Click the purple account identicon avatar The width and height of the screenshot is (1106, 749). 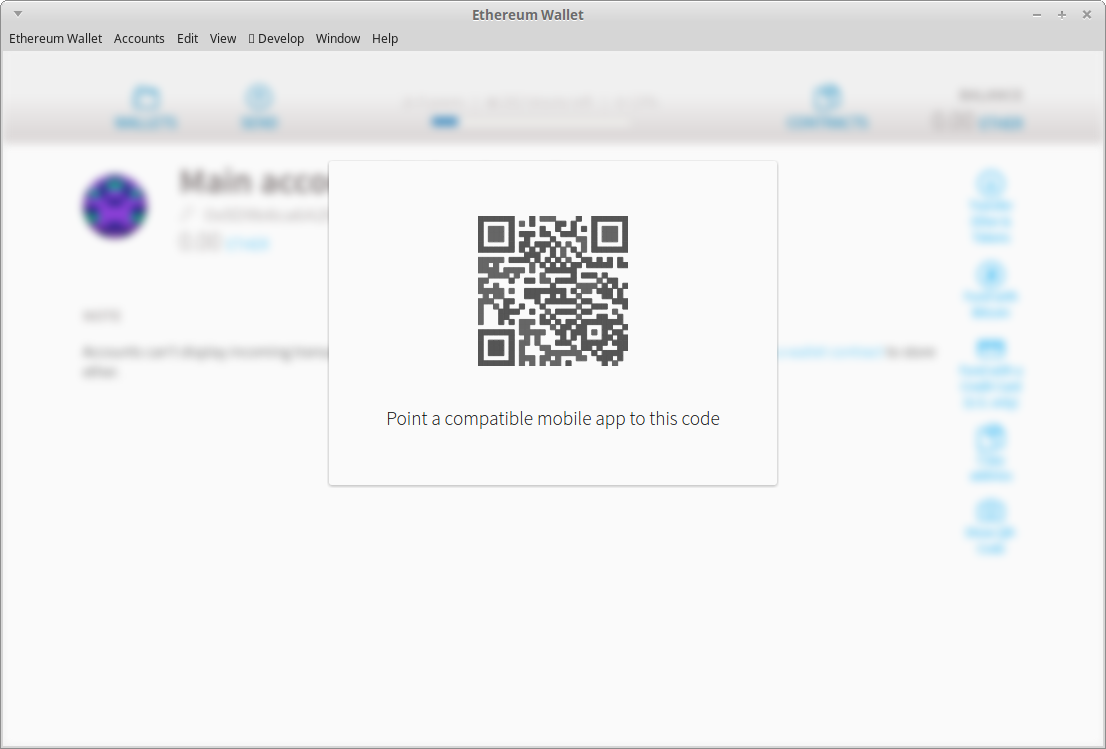tap(115, 207)
